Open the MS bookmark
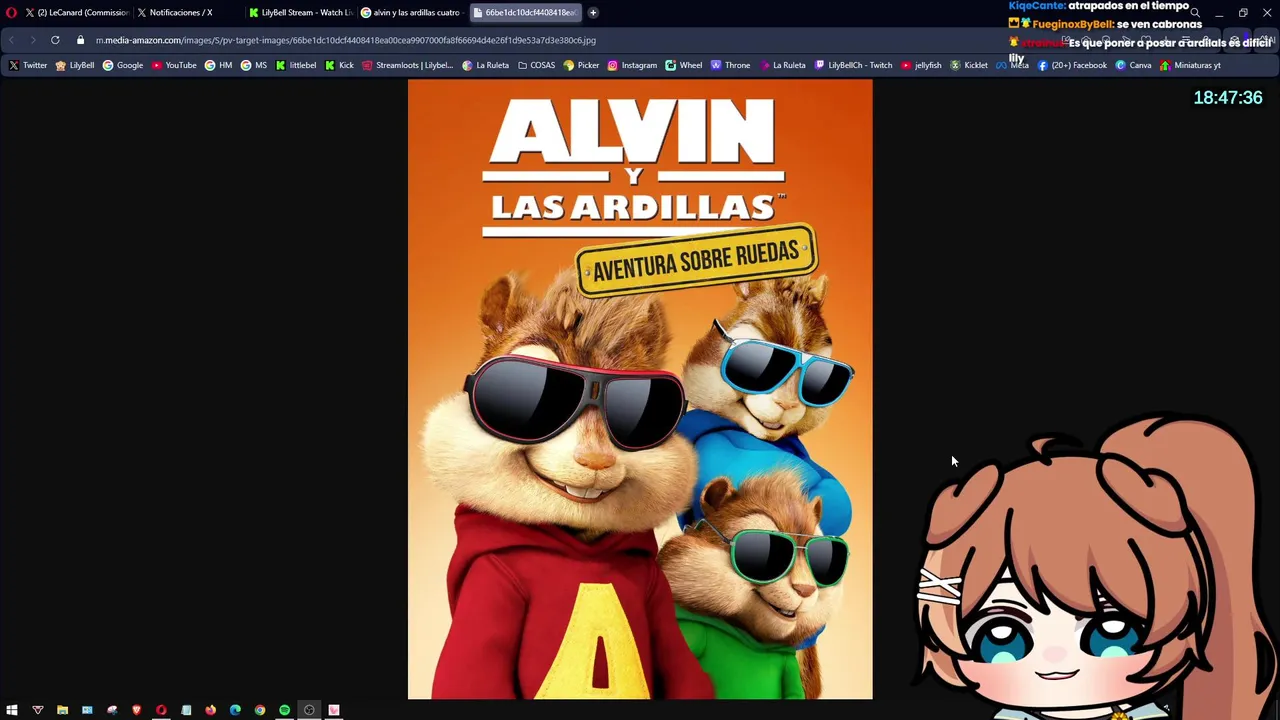1280x720 pixels. (254, 65)
